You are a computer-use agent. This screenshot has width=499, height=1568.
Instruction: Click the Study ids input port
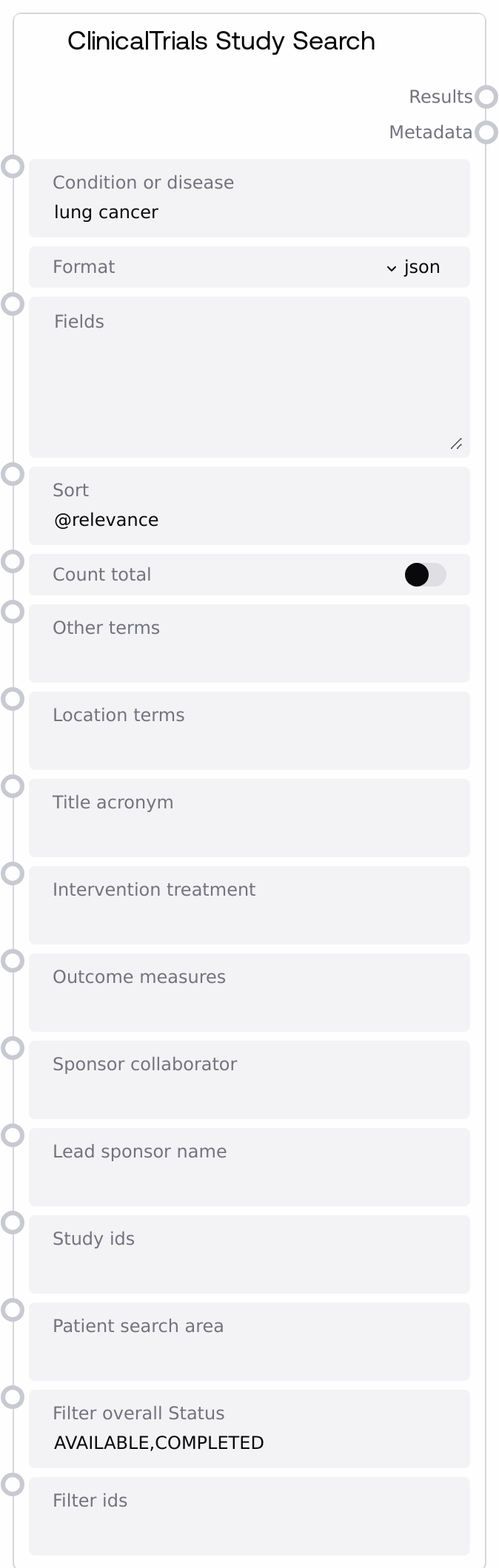[x=13, y=1223]
